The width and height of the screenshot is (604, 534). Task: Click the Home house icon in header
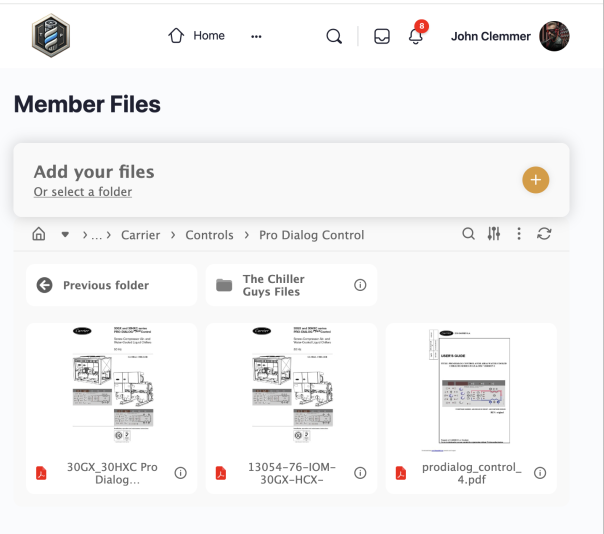pyautogui.click(x=176, y=35)
